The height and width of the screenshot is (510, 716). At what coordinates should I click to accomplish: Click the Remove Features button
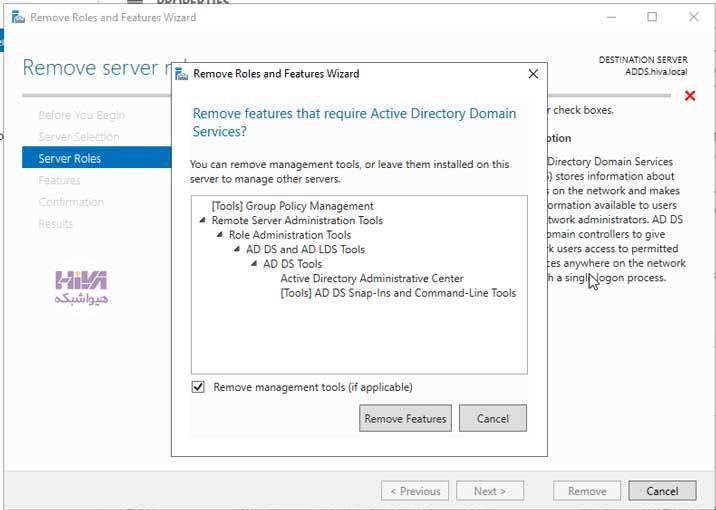(405, 418)
